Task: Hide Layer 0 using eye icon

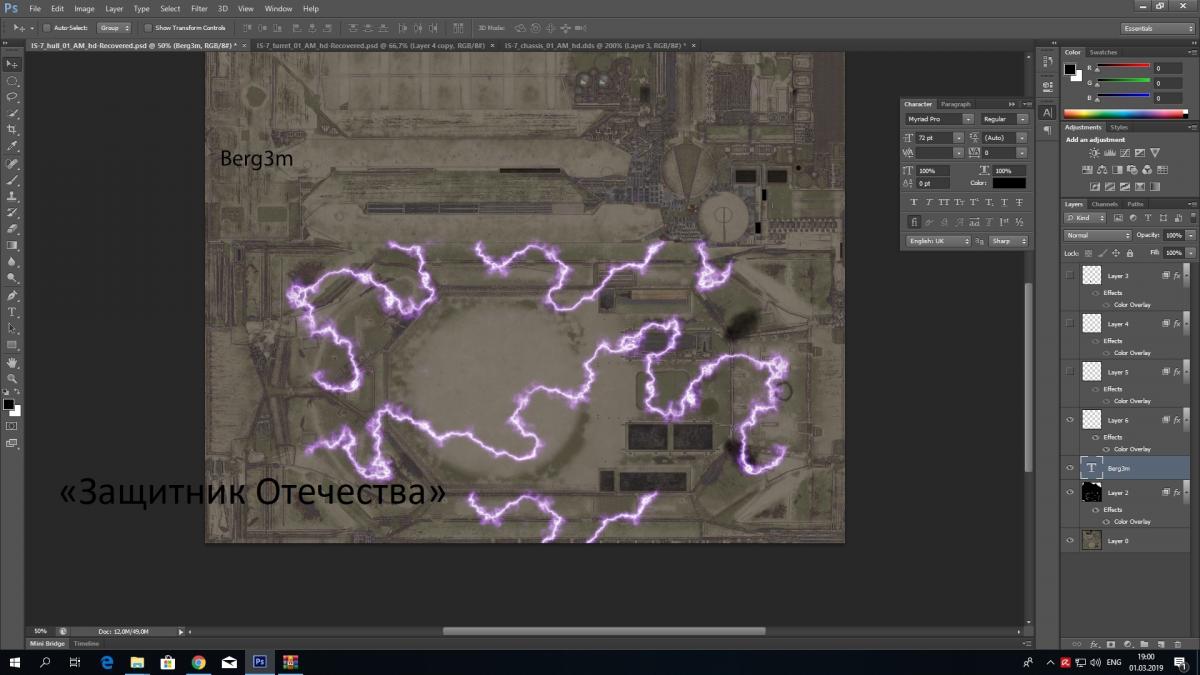Action: coord(1071,541)
